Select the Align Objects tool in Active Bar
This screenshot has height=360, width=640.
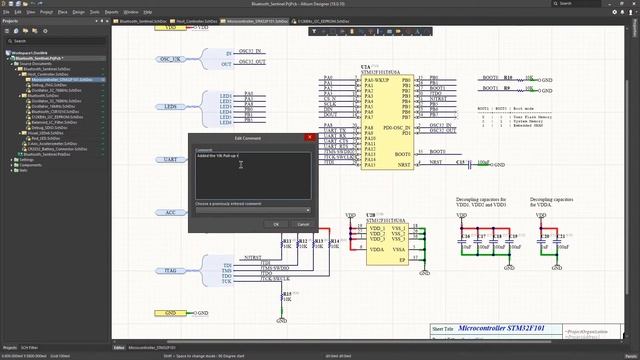(x=342, y=31)
